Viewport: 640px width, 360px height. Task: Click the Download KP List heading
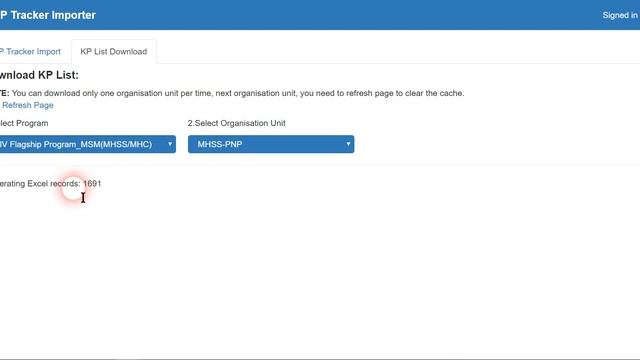[39, 75]
